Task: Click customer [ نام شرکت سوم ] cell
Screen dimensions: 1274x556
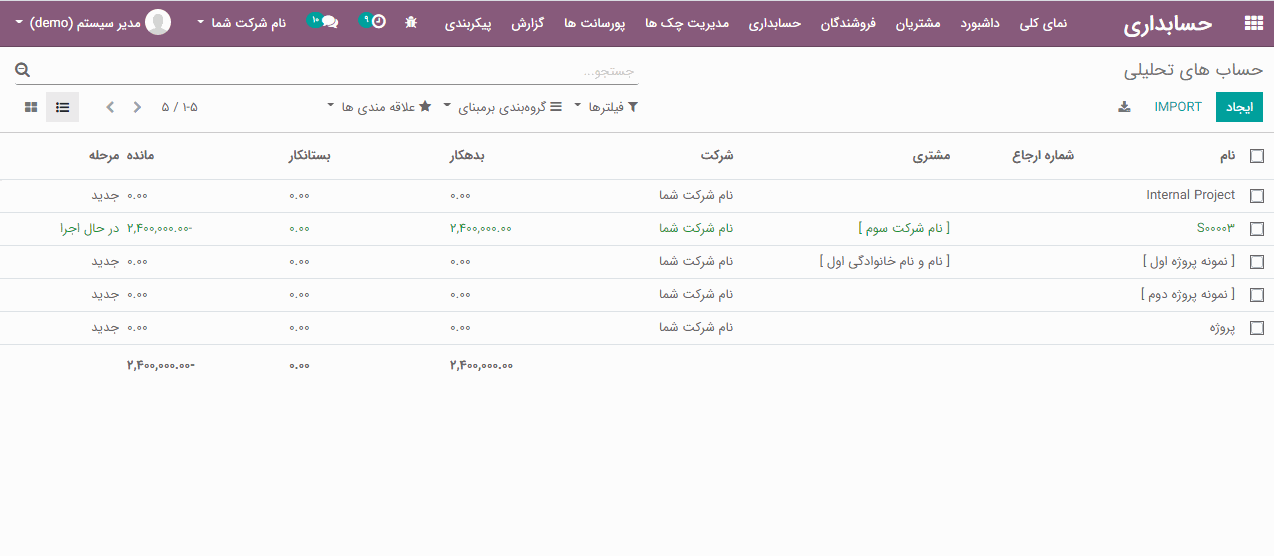Action: [904, 229]
